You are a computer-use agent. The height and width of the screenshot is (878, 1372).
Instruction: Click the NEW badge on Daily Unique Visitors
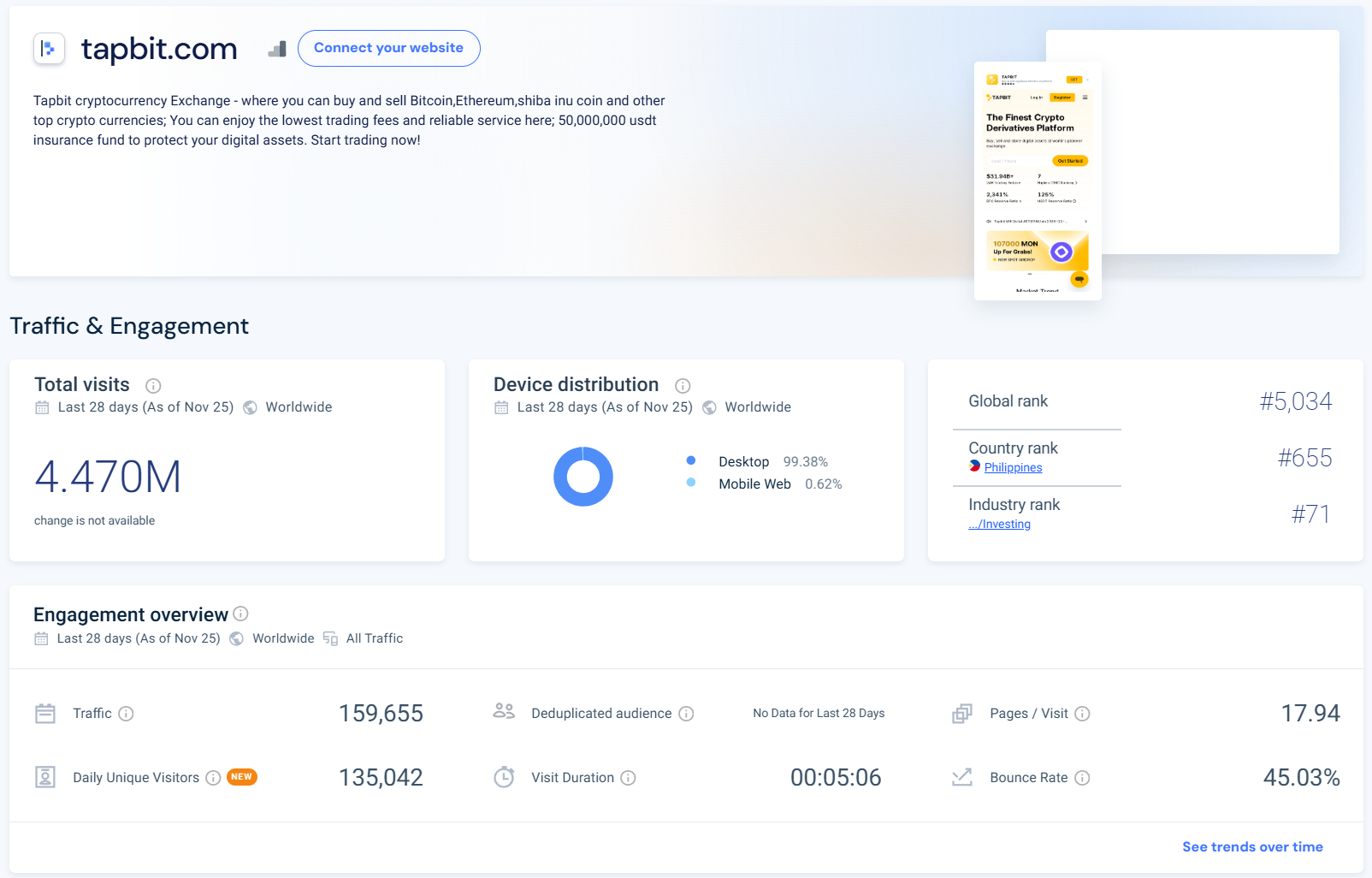point(242,777)
